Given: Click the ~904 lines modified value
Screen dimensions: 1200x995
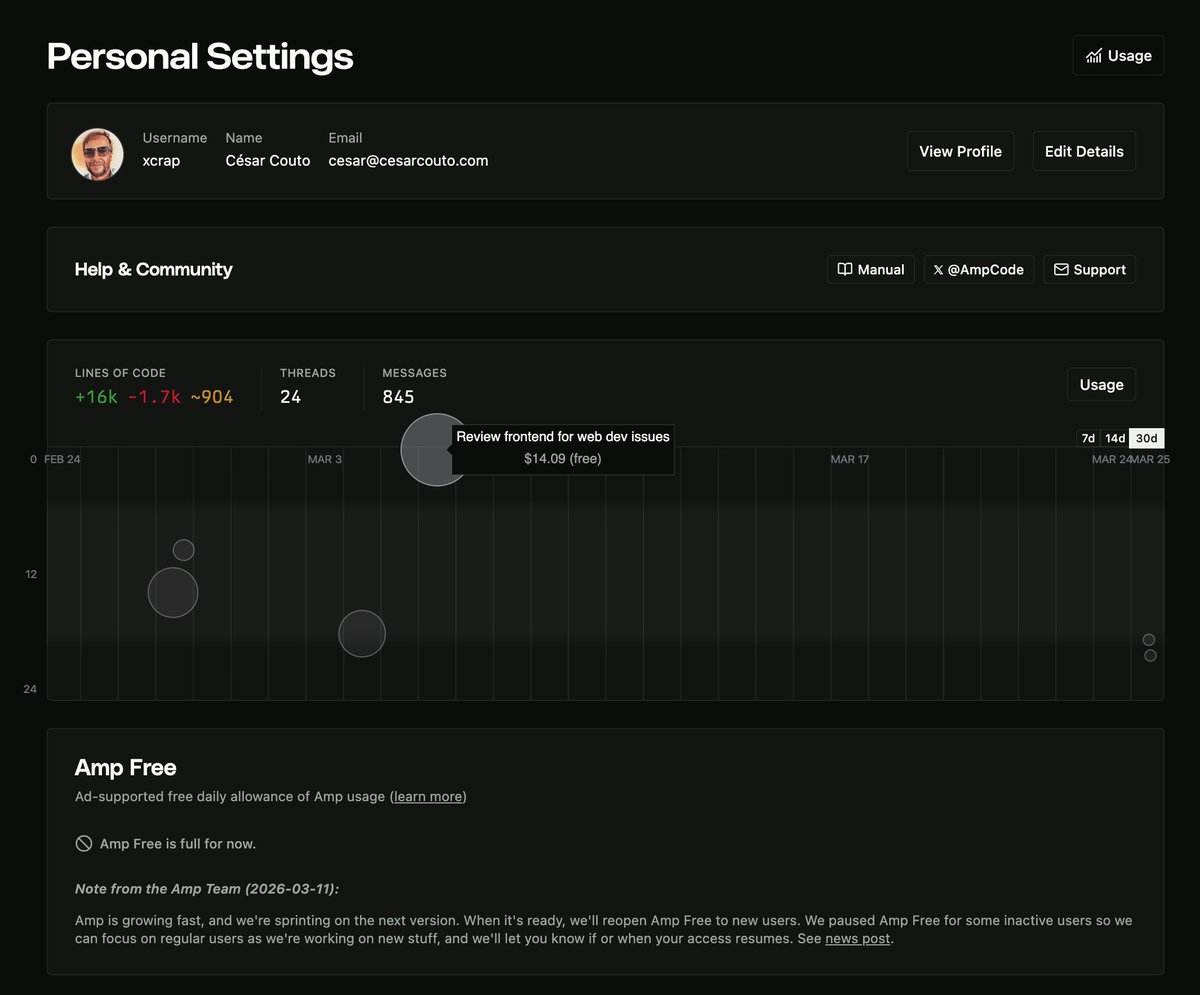Looking at the screenshot, I should tap(212, 397).
